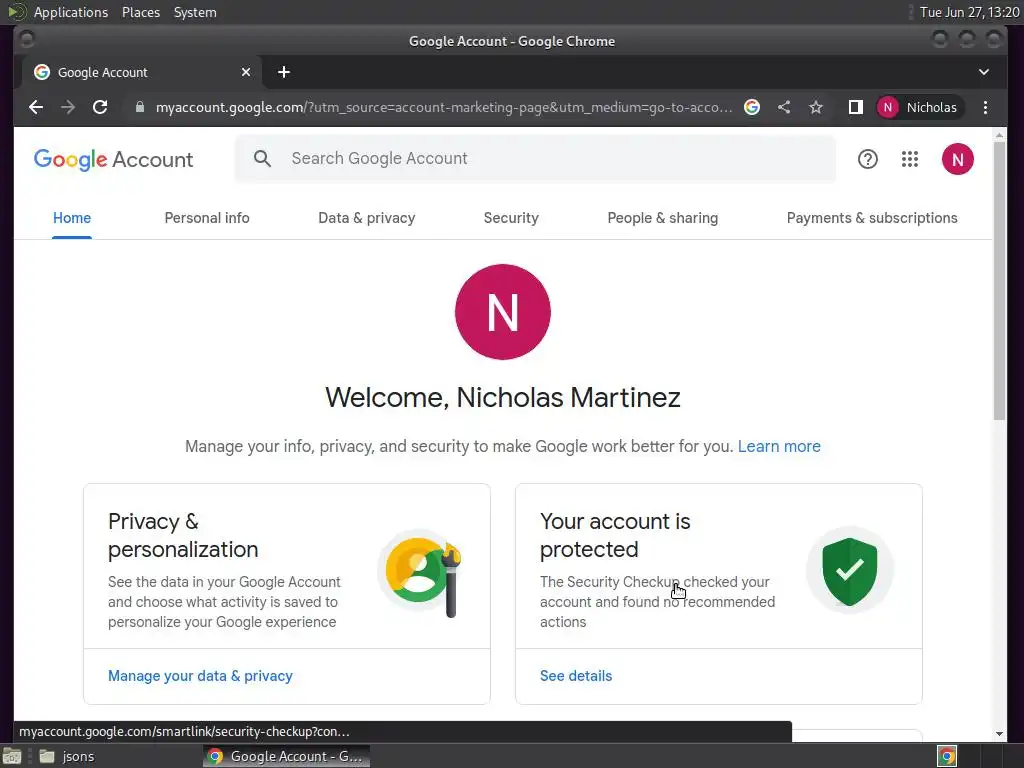Open the Nicholas Chrome profile button
Image resolution: width=1024 pixels, height=768 pixels.
[x=920, y=107]
